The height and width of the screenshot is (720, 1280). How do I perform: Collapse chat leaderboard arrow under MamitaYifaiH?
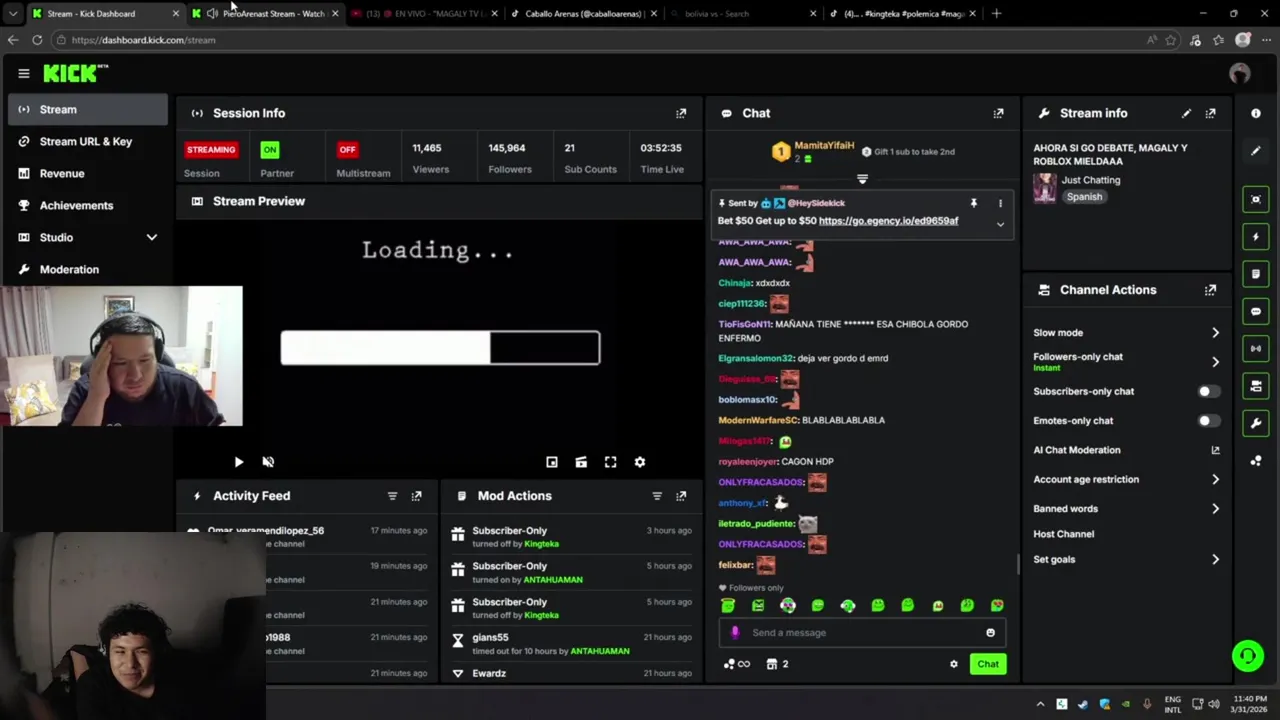point(862,180)
